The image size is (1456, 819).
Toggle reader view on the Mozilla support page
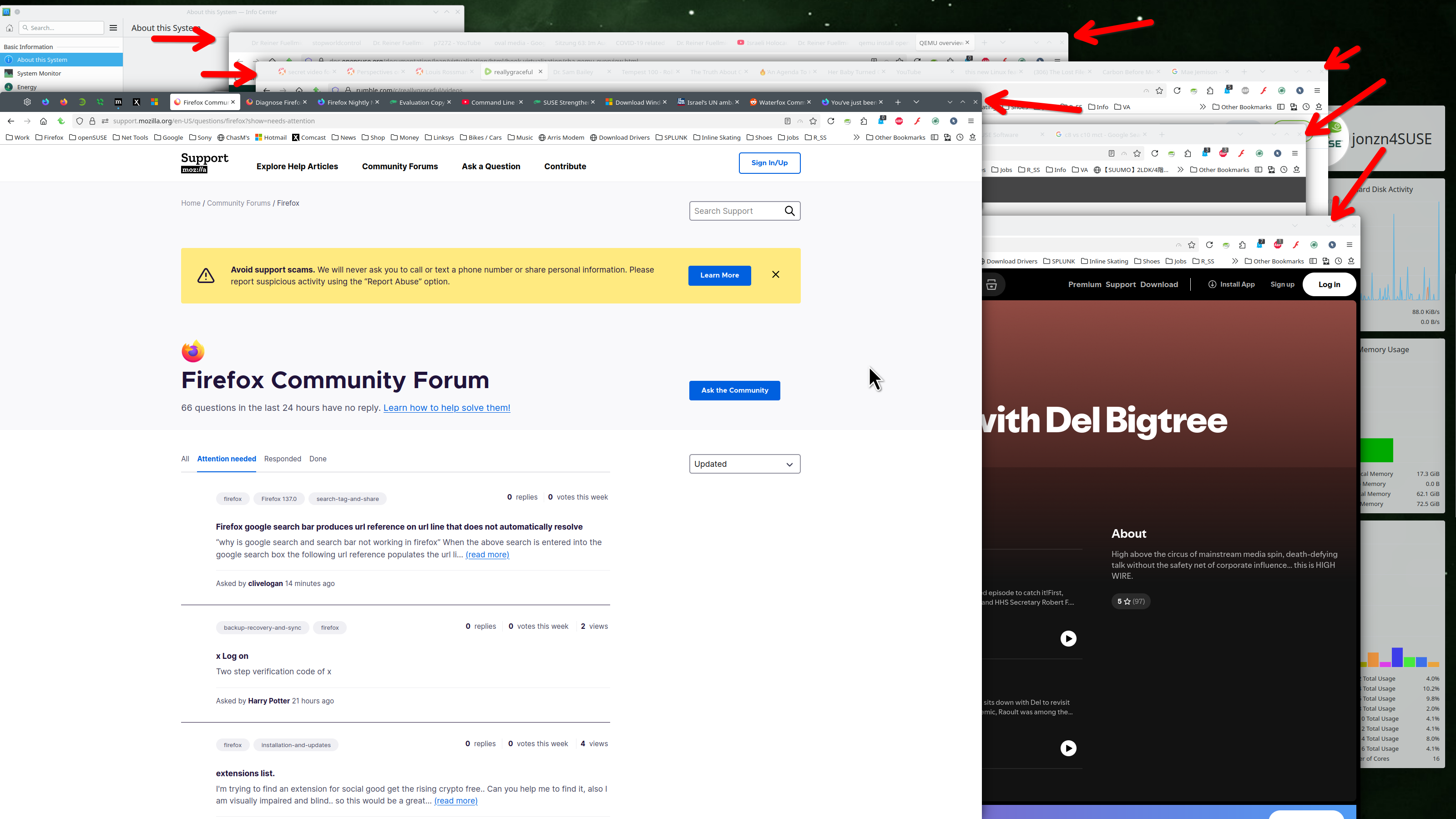click(787, 121)
